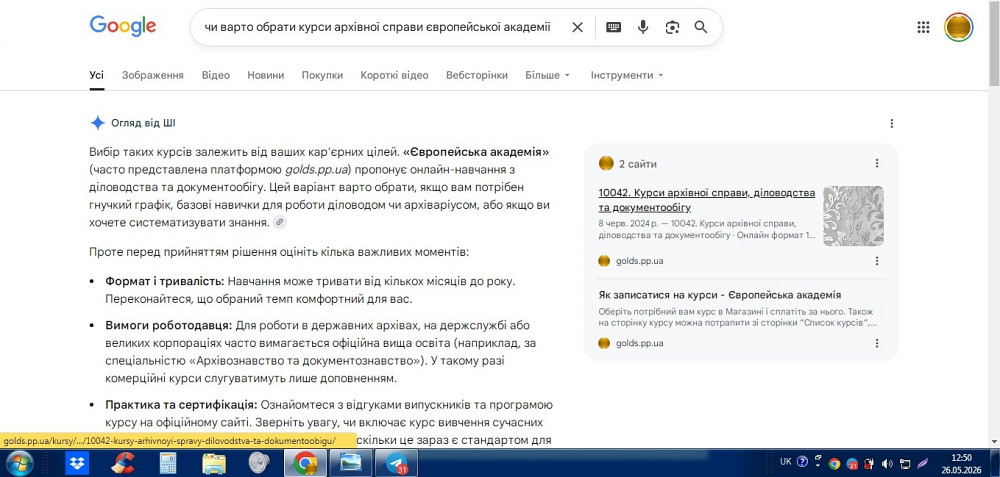1000x477 pixels.
Task: Submit search with the magnifier icon
Action: coord(701,27)
